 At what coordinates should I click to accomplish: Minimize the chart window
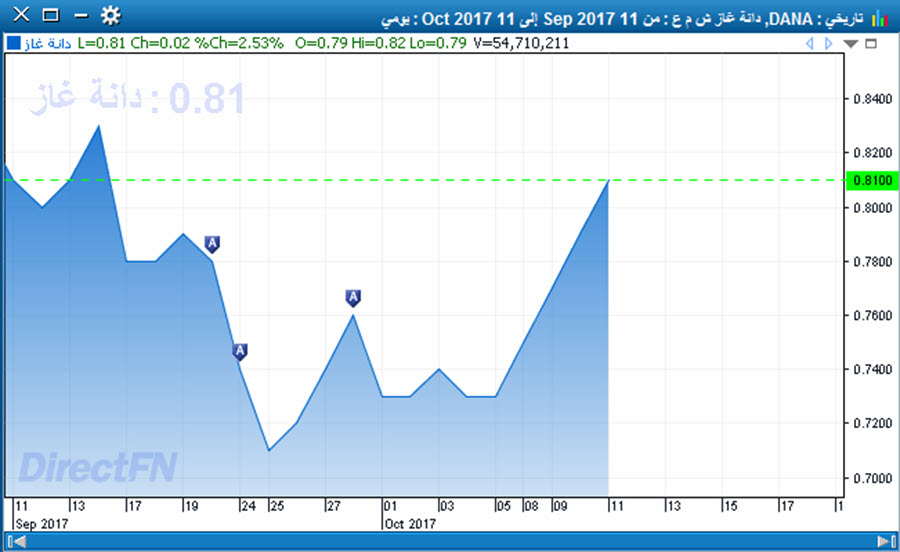[80, 15]
